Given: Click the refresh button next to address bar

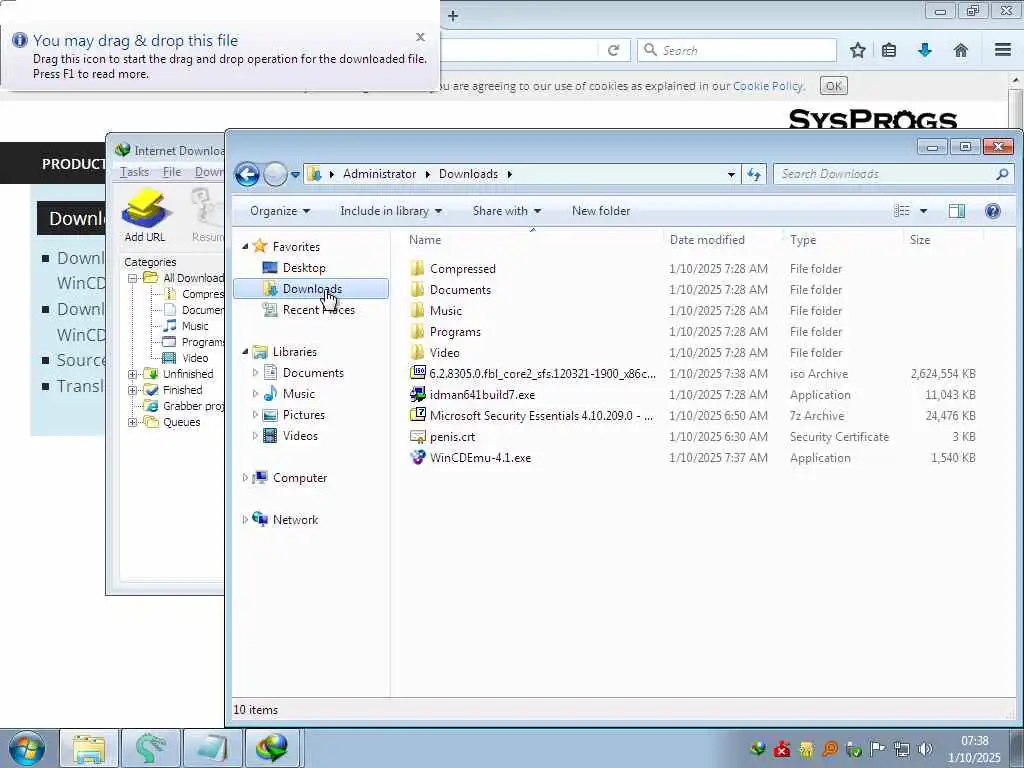Looking at the screenshot, I should (754, 174).
